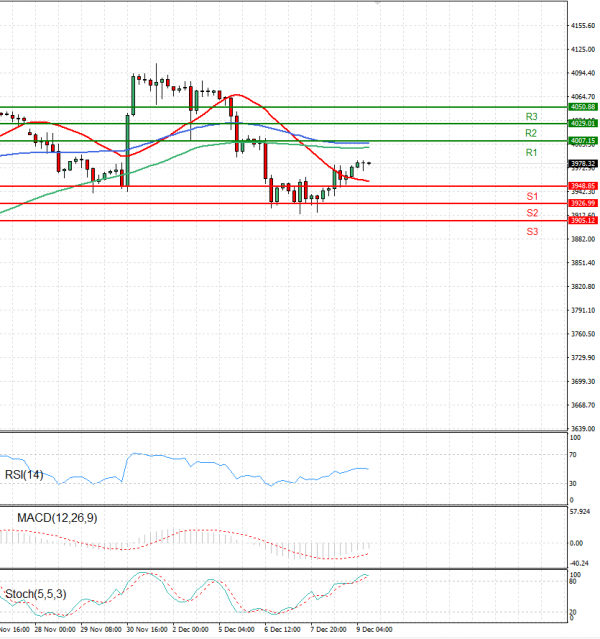The image size is (600, 639).
Task: Click the RSI(14) indicator label
Action: coord(24,475)
